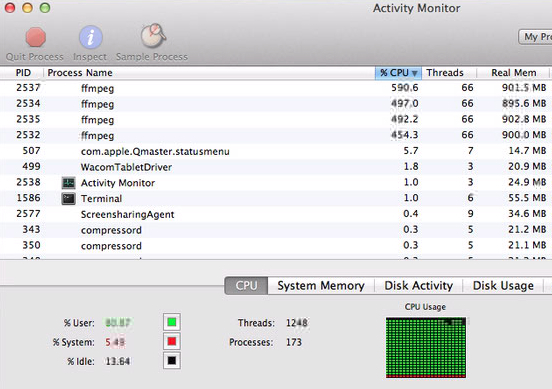Click the red % System color swatch
The width and height of the screenshot is (552, 389).
[172, 341]
